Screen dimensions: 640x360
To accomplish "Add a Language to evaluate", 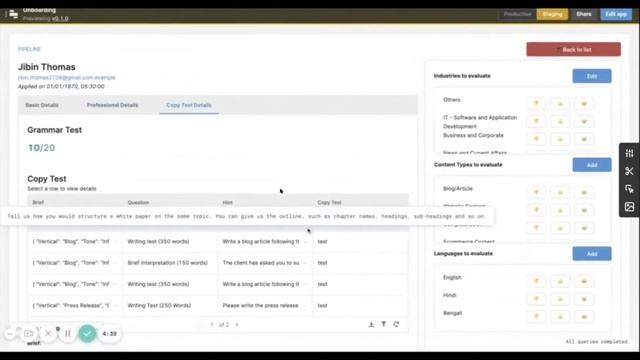I will click(x=592, y=254).
